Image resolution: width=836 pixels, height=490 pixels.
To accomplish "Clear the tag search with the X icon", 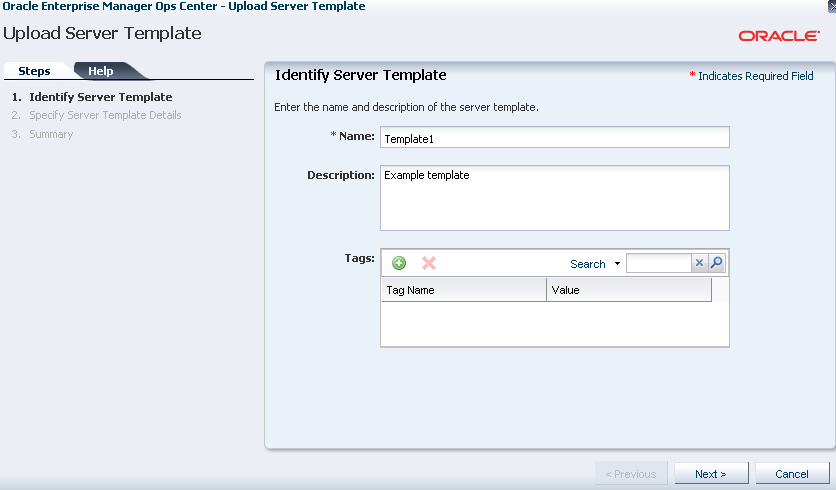I will 700,263.
